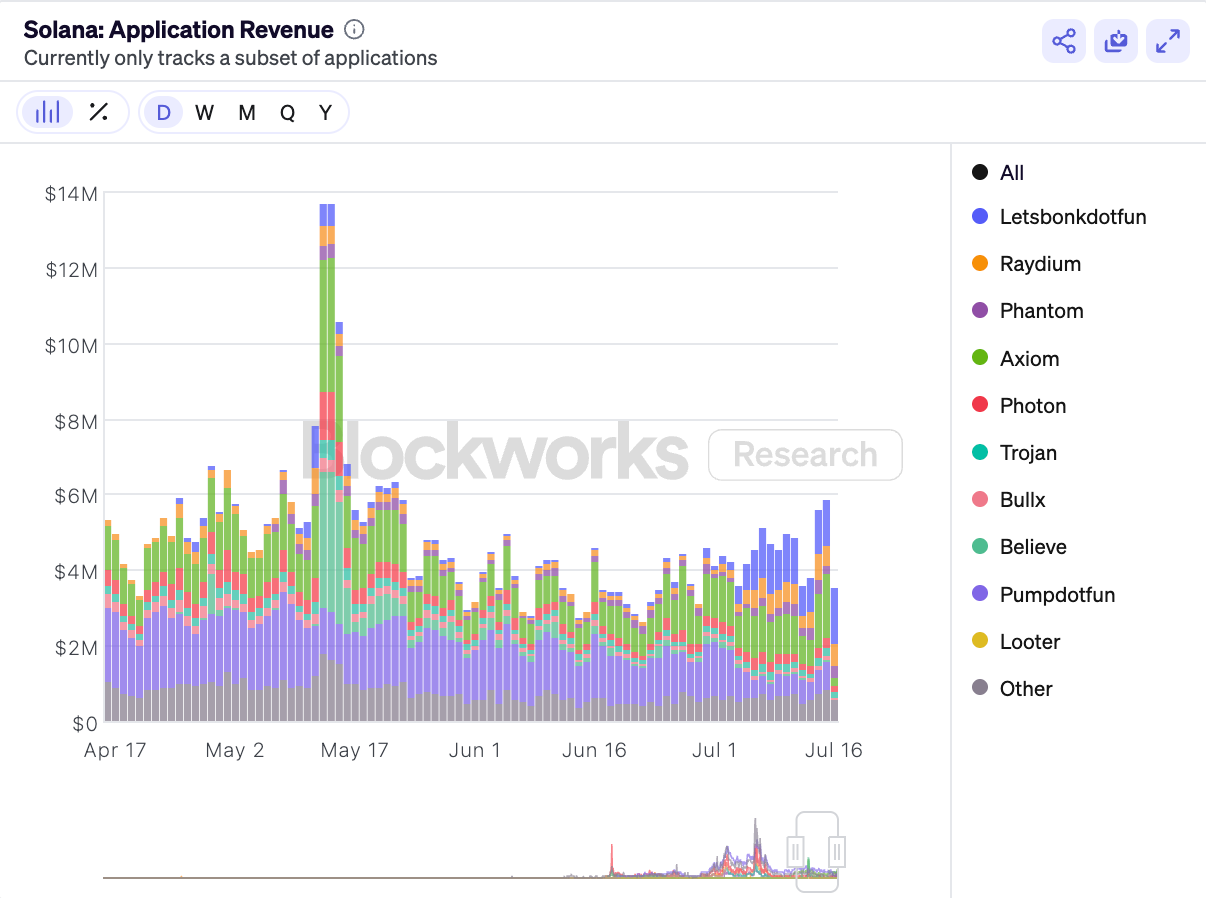The image size is (1206, 898).
Task: Select quarterly (Q) interval
Action: (287, 112)
